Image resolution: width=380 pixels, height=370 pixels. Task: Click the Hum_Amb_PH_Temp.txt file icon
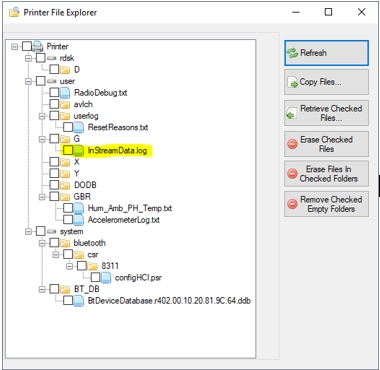pos(78,208)
